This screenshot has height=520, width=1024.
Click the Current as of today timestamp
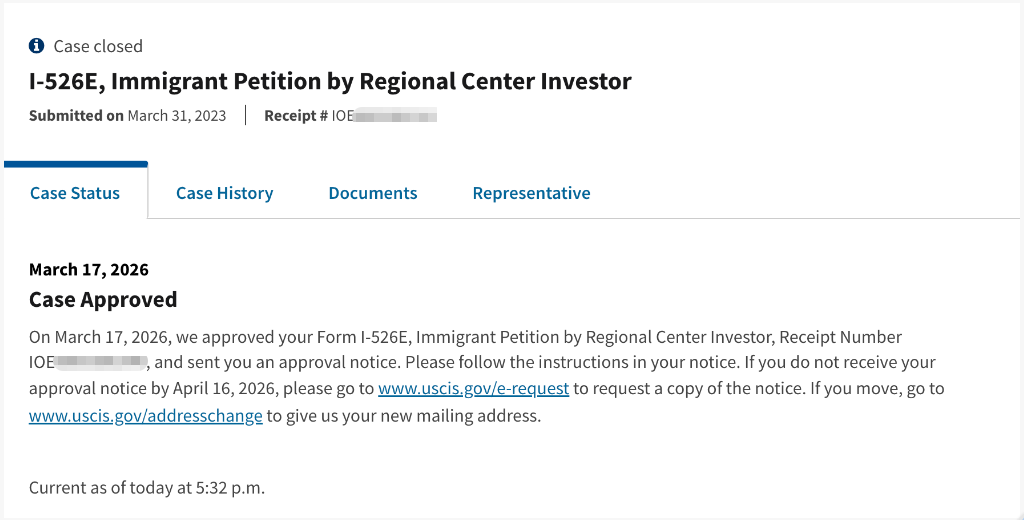tap(146, 488)
